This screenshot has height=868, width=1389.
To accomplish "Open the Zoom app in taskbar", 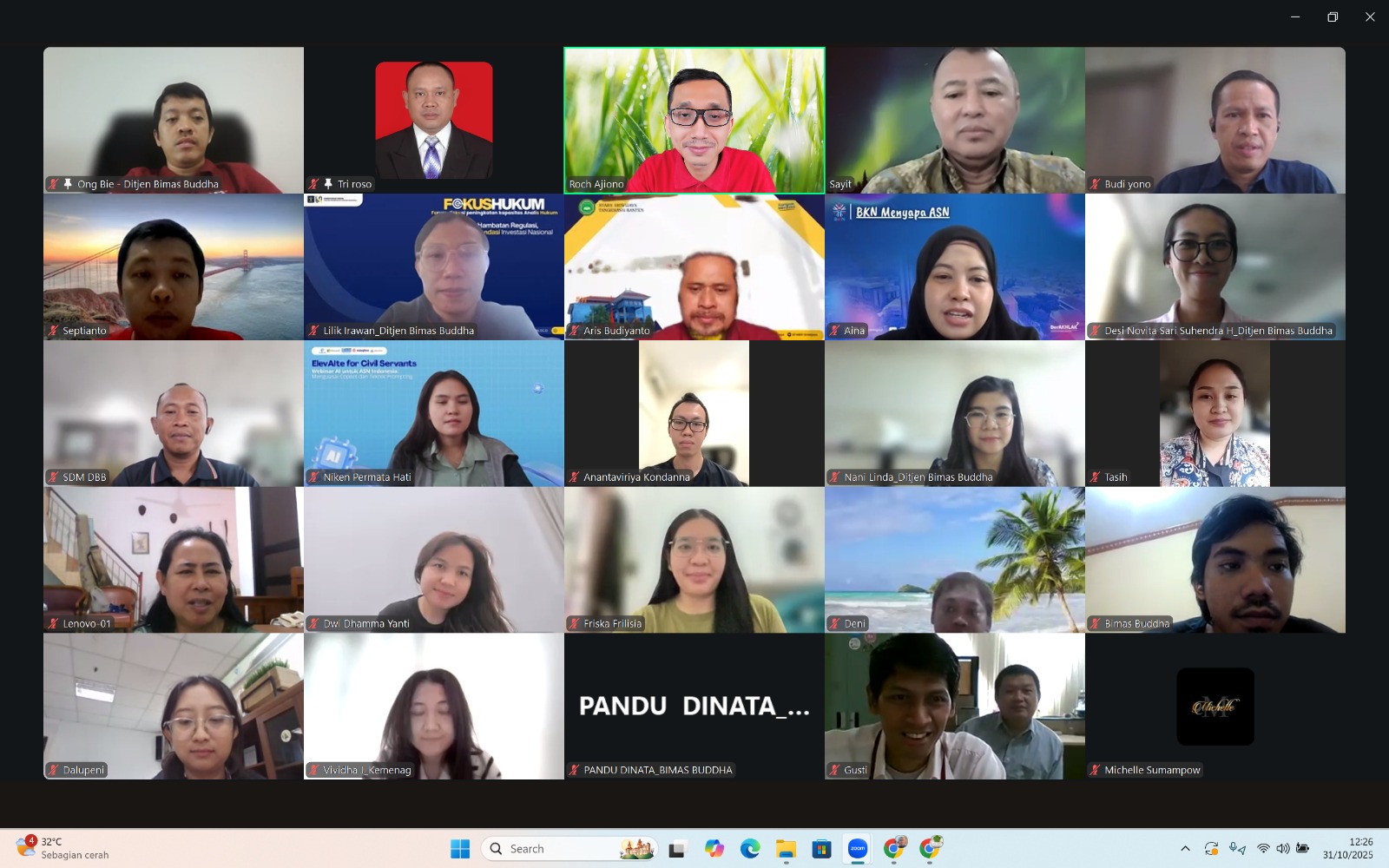I will 858,849.
